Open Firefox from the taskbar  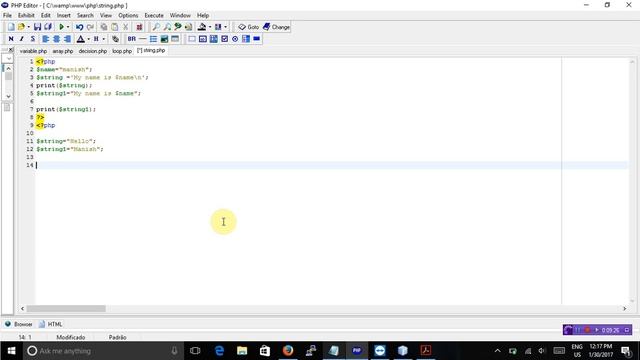click(288, 351)
